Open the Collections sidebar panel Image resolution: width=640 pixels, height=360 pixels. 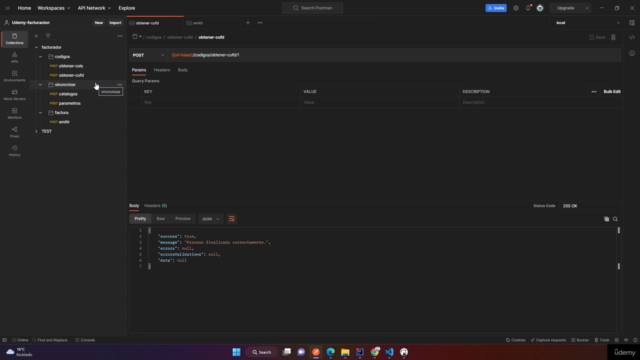[x=14, y=39]
